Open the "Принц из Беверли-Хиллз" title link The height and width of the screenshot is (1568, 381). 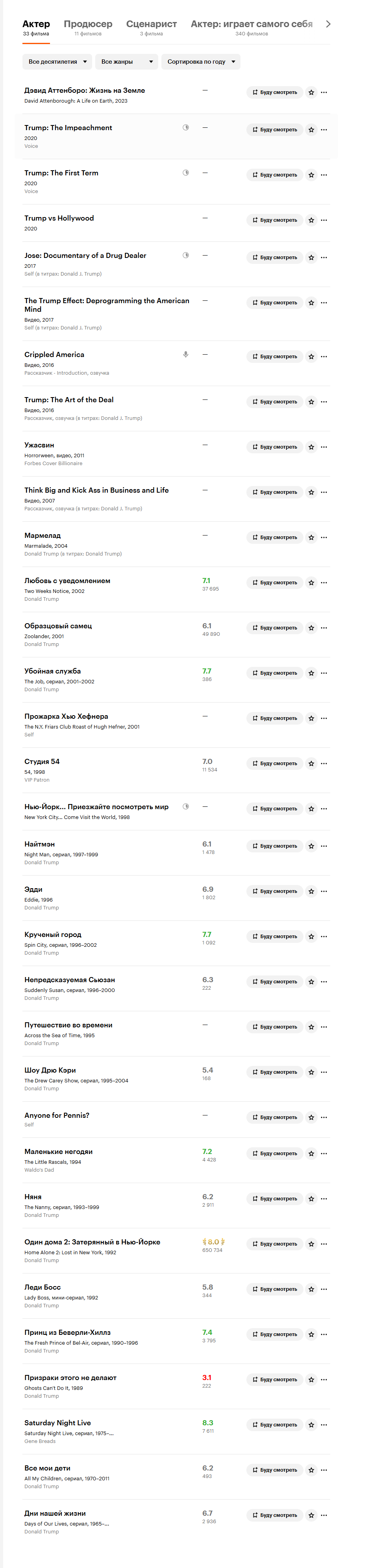pos(67,1332)
